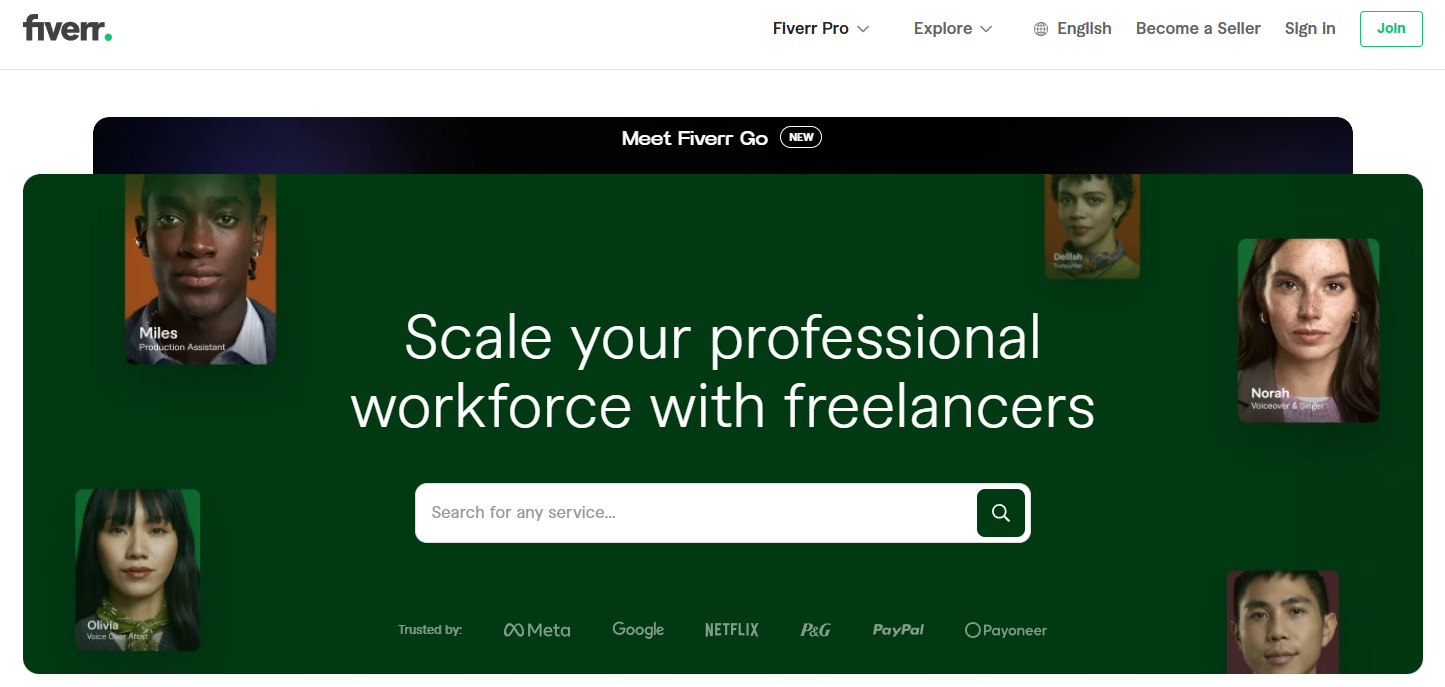Screen dimensions: 1445x687
Task: Click the globe language icon
Action: [x=1041, y=29]
